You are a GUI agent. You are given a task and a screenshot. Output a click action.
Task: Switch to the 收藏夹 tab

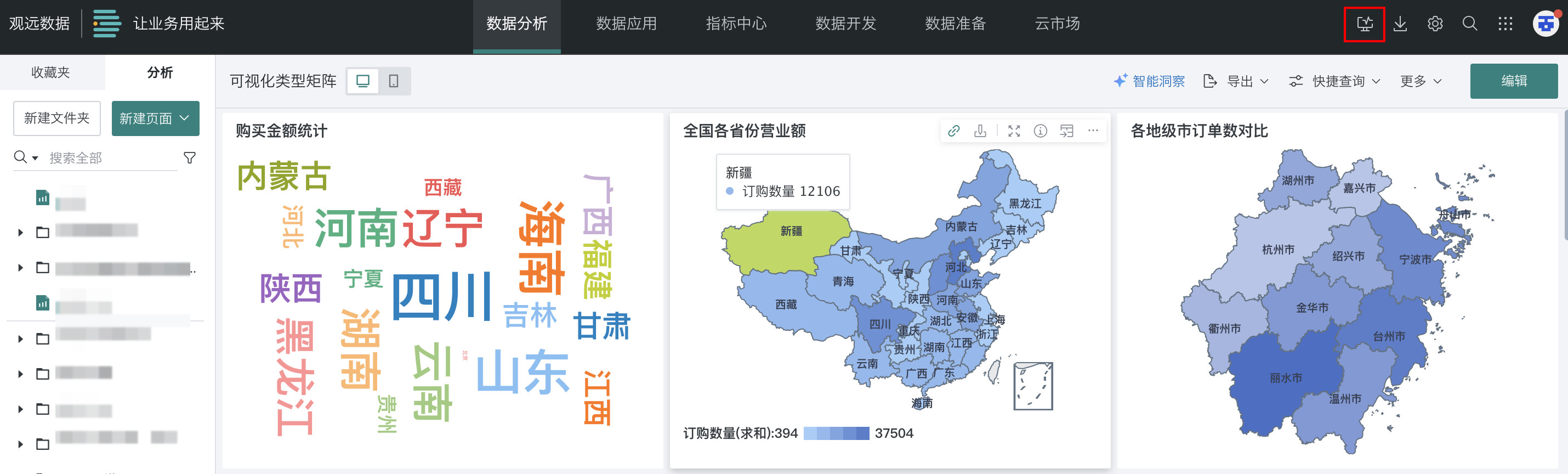coord(50,72)
